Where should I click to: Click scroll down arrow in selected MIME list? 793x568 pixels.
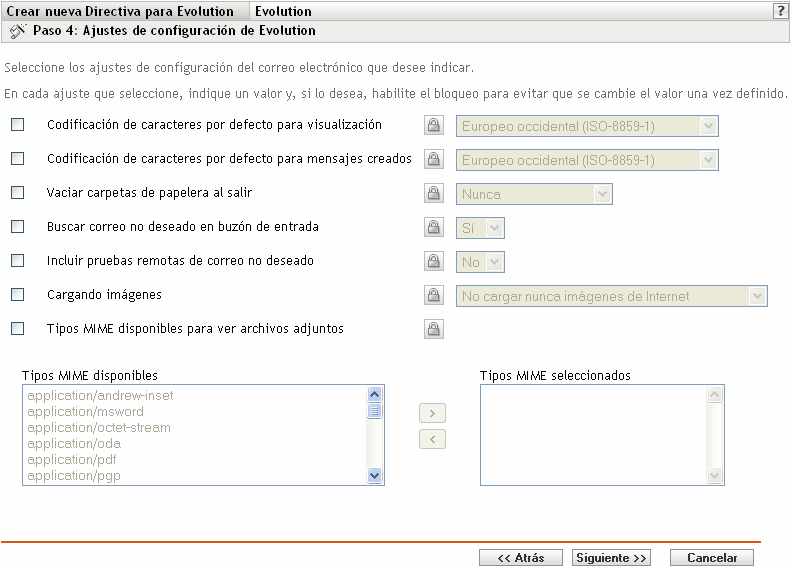(x=715, y=475)
